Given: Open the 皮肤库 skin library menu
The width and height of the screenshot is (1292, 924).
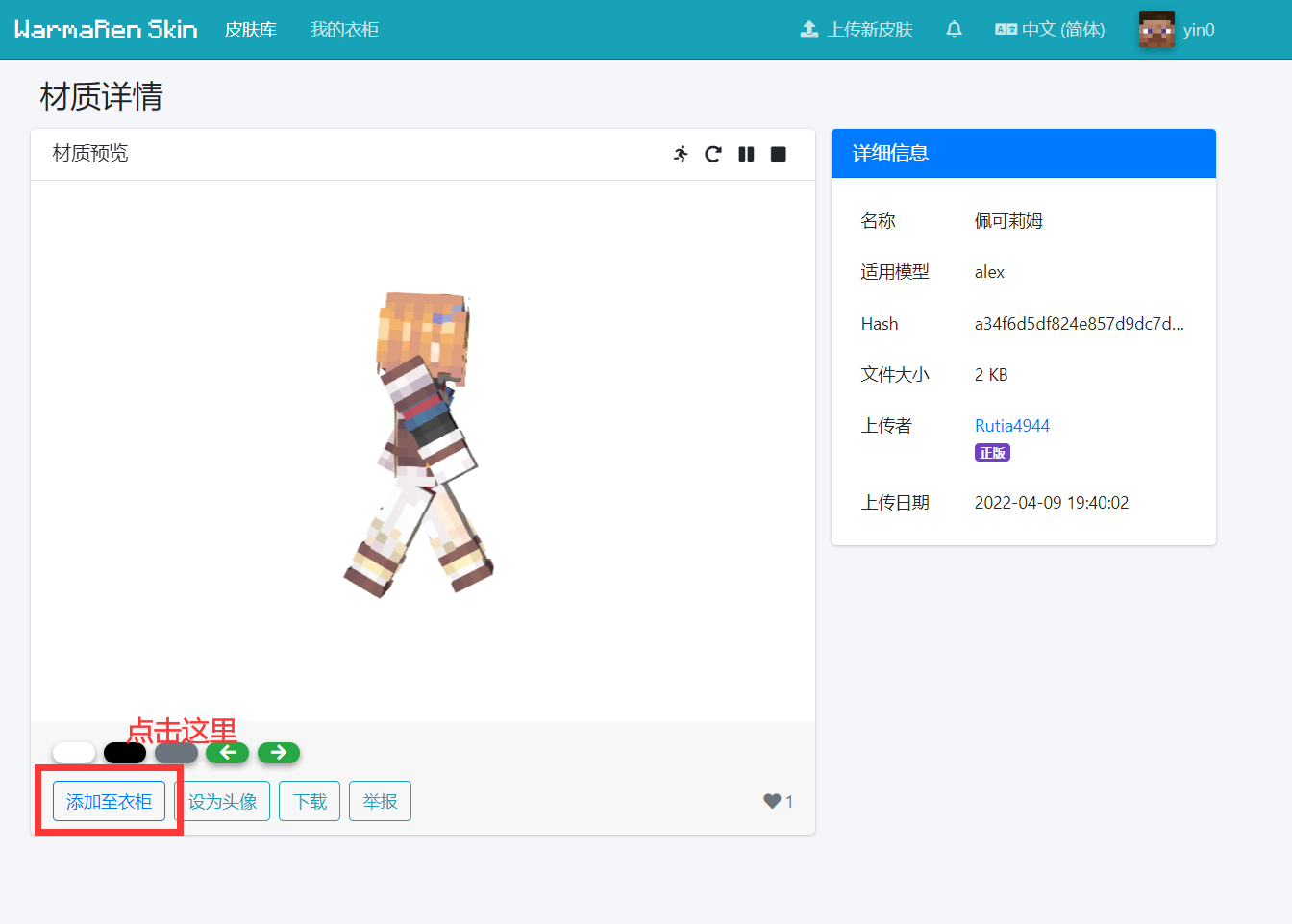Looking at the screenshot, I should click(x=251, y=30).
